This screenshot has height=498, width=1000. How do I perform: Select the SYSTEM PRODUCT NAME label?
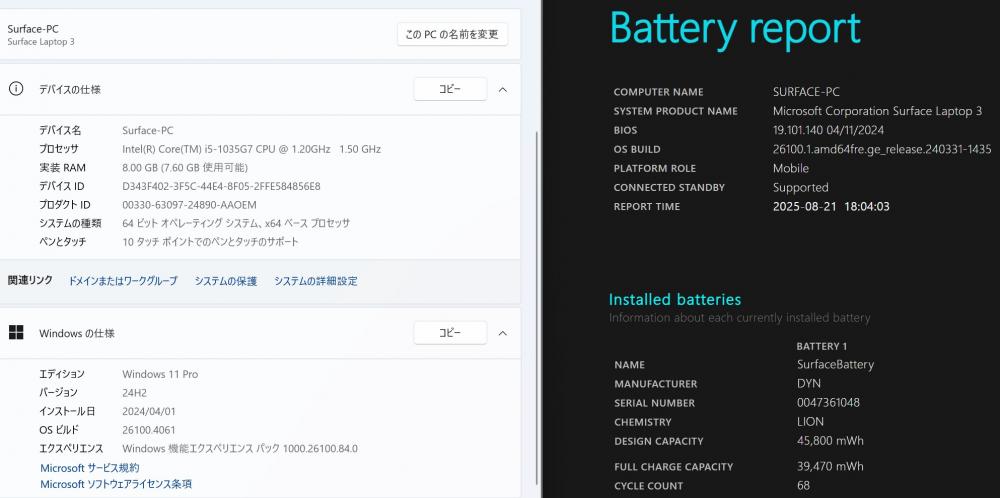coord(675,111)
